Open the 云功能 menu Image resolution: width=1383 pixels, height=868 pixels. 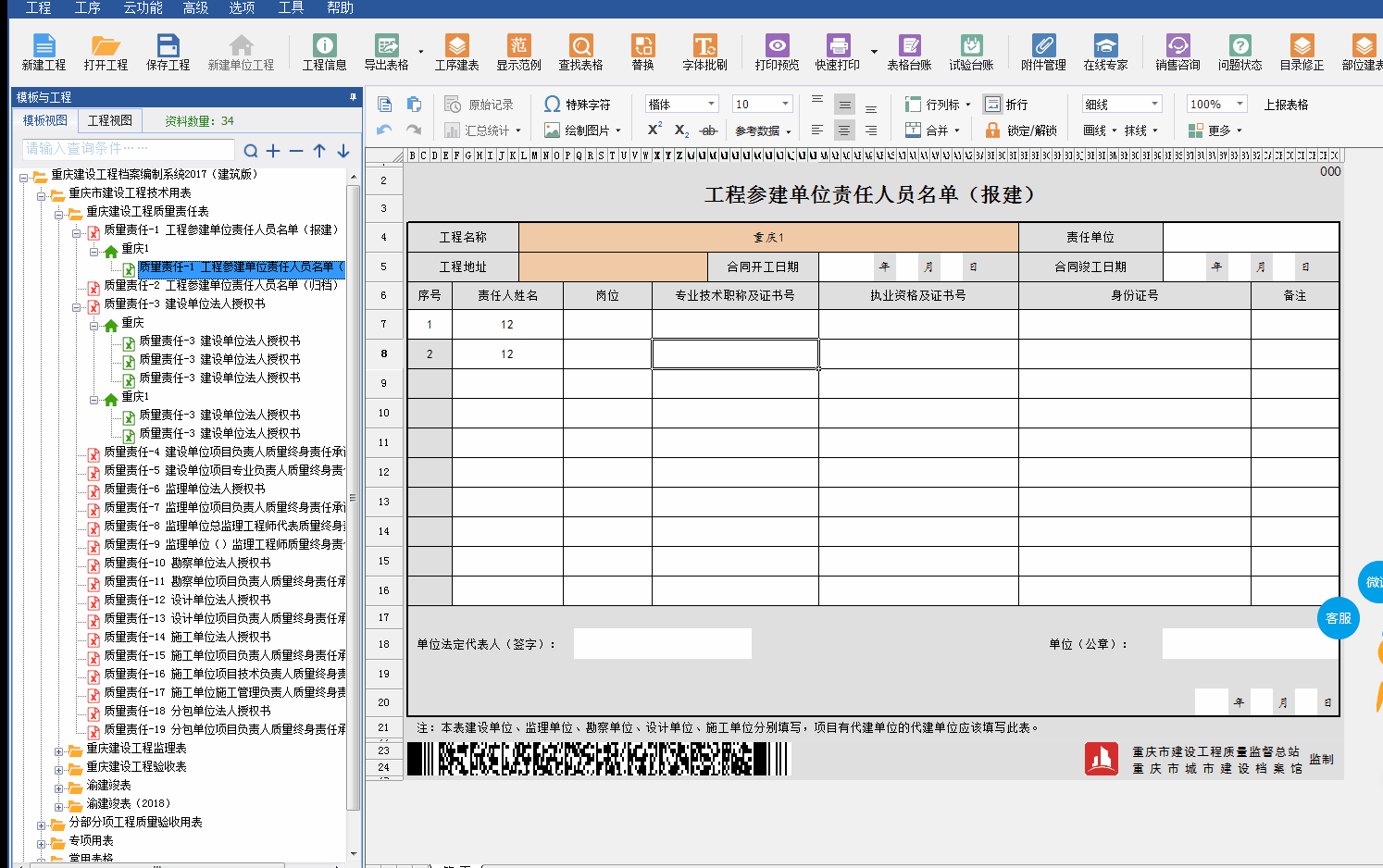(143, 7)
